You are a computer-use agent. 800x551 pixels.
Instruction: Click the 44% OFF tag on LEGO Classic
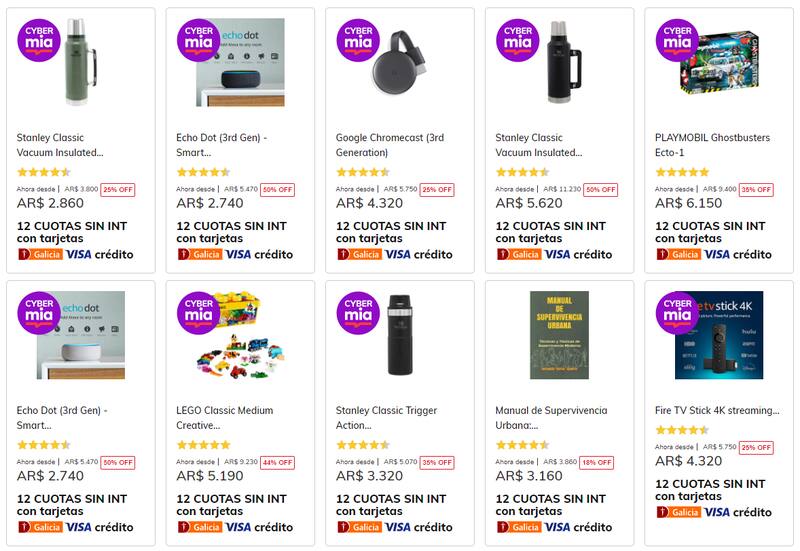tap(277, 462)
